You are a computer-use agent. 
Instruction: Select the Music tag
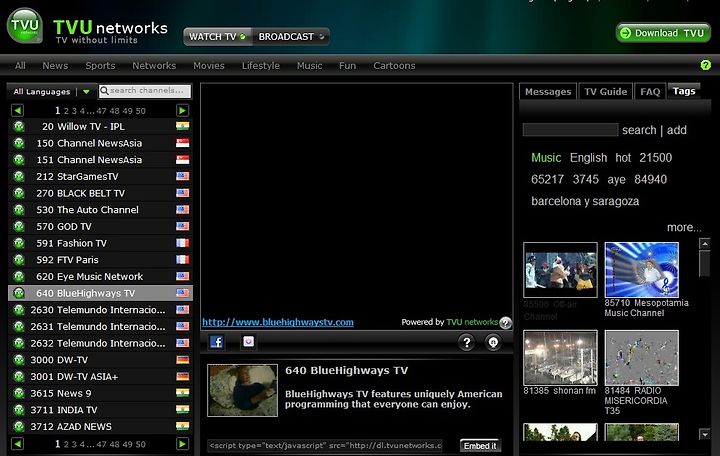coord(546,158)
